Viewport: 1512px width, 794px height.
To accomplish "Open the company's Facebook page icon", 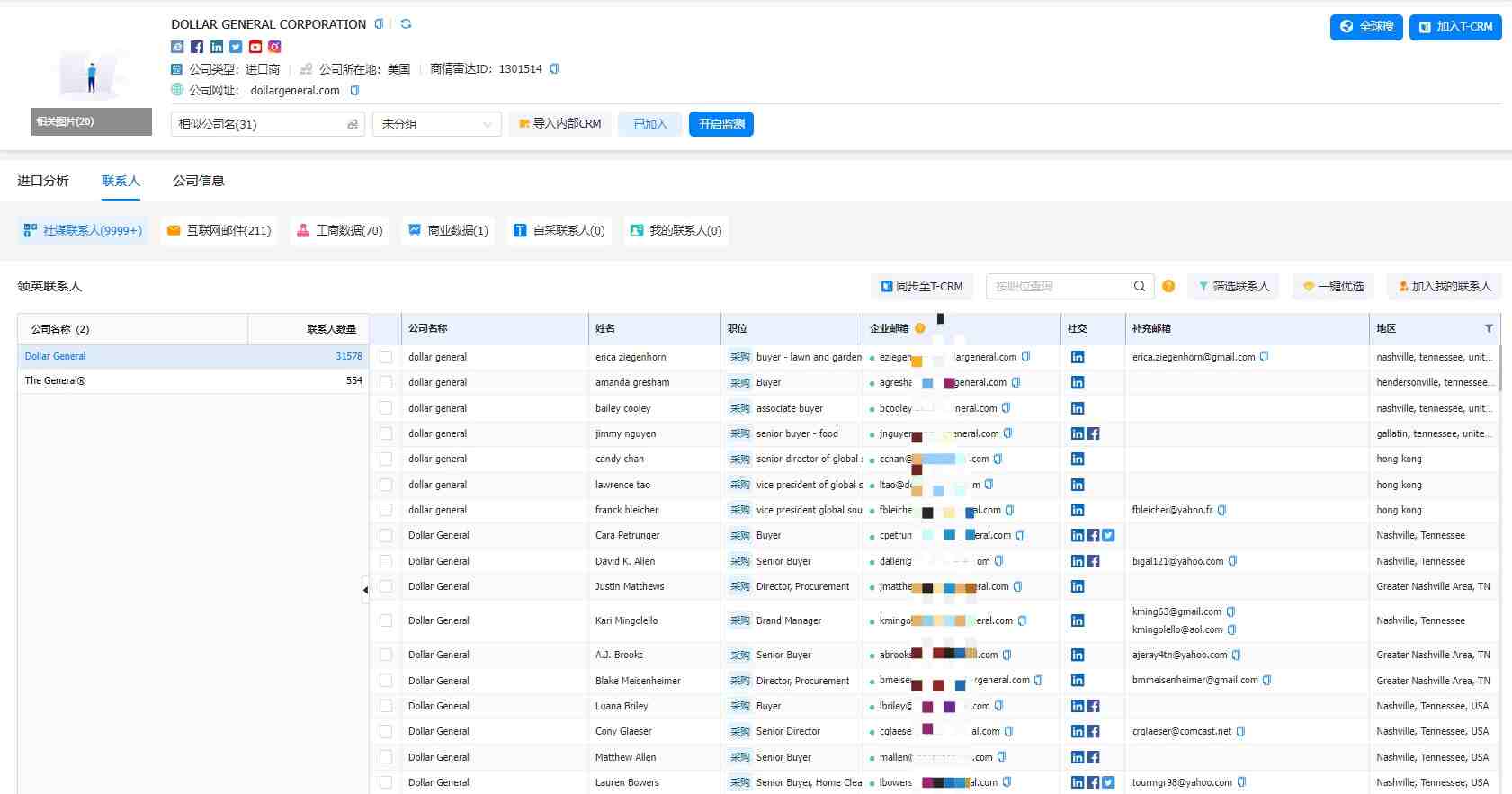I will (197, 47).
